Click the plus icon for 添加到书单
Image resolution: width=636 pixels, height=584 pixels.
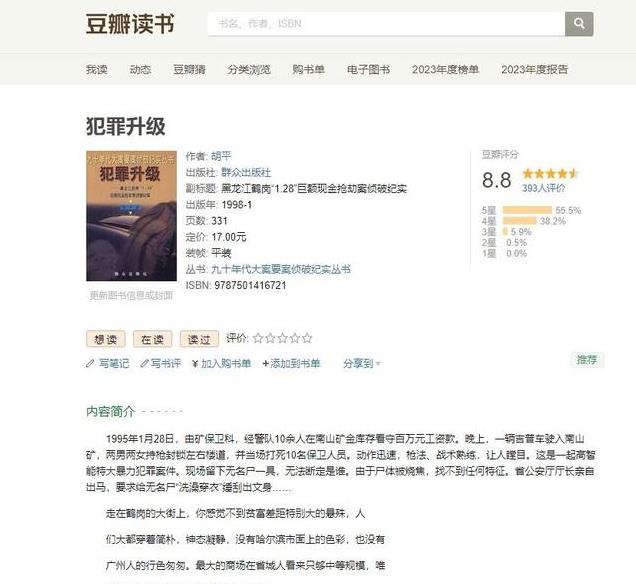(x=266, y=364)
